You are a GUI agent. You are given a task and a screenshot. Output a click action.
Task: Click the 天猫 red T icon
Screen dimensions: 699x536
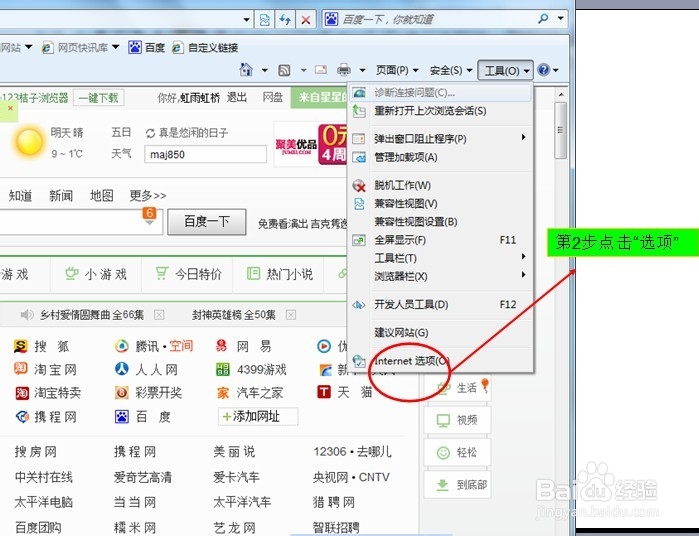point(324,392)
